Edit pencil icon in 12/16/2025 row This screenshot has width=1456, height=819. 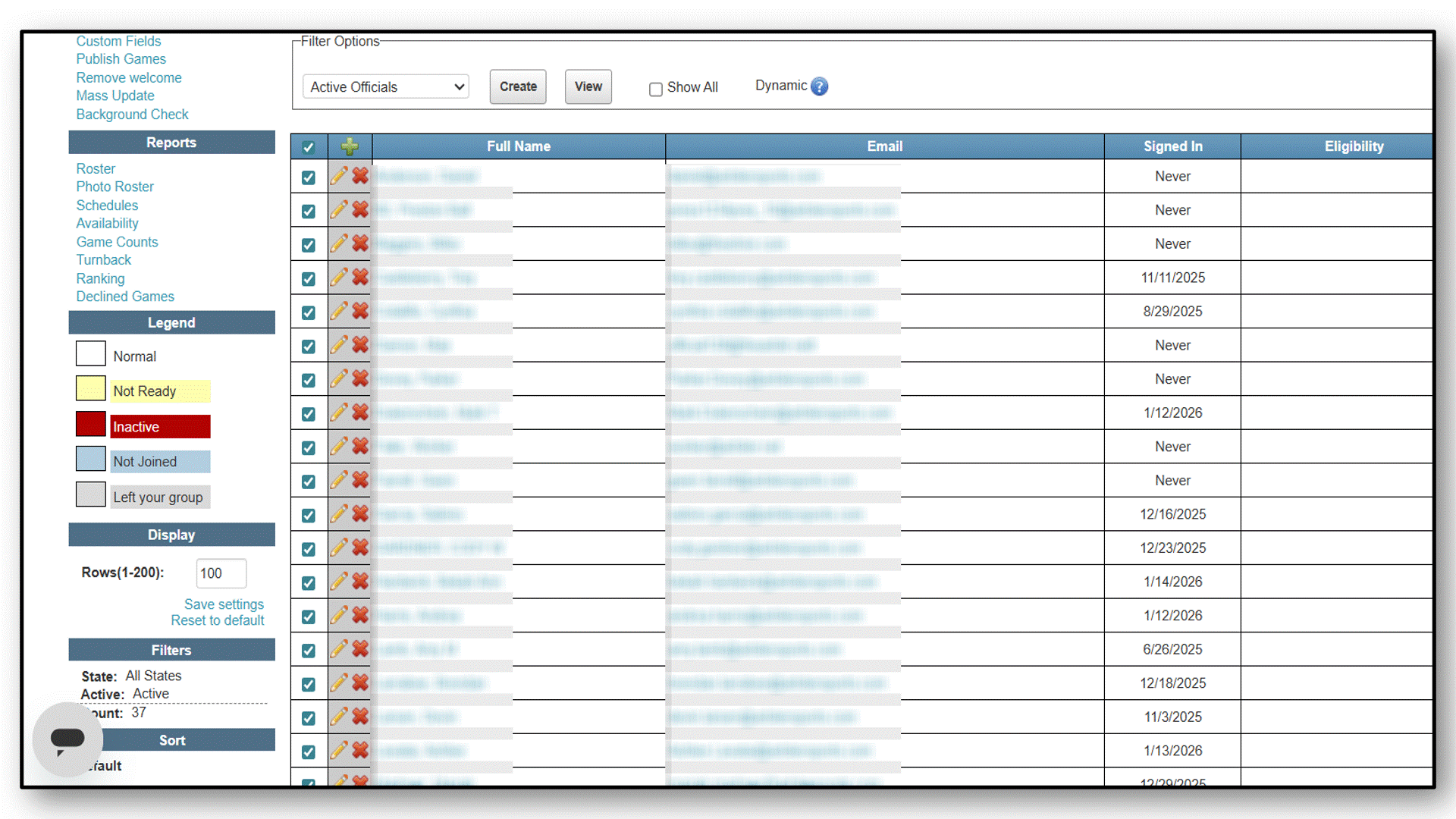coord(339,514)
